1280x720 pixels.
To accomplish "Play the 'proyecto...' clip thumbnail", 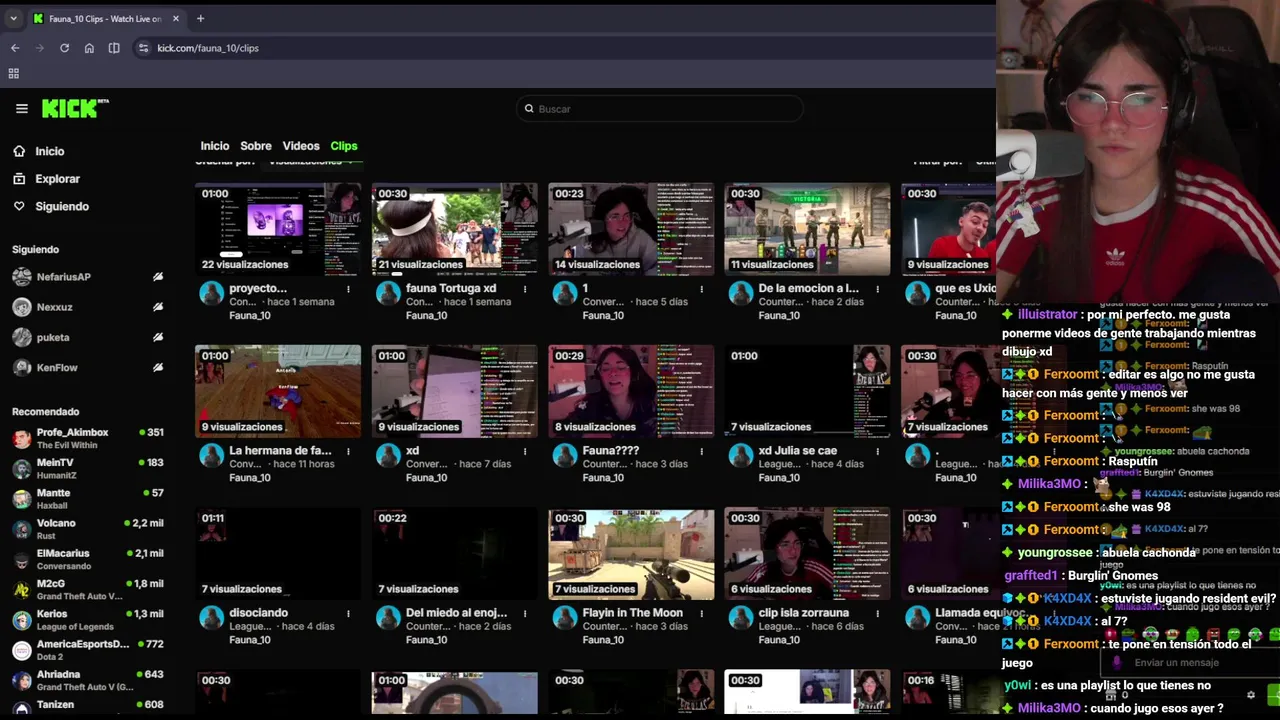I will click(278, 229).
